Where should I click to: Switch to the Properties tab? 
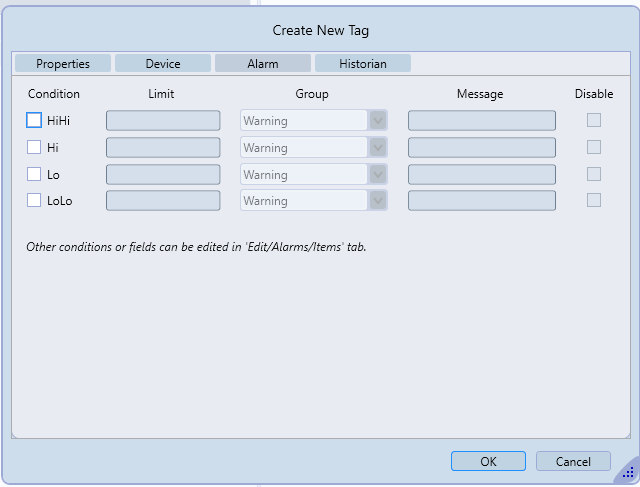[x=63, y=64]
